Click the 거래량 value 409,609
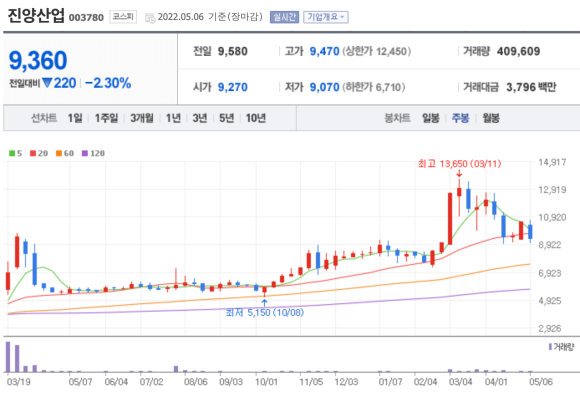 518,51
